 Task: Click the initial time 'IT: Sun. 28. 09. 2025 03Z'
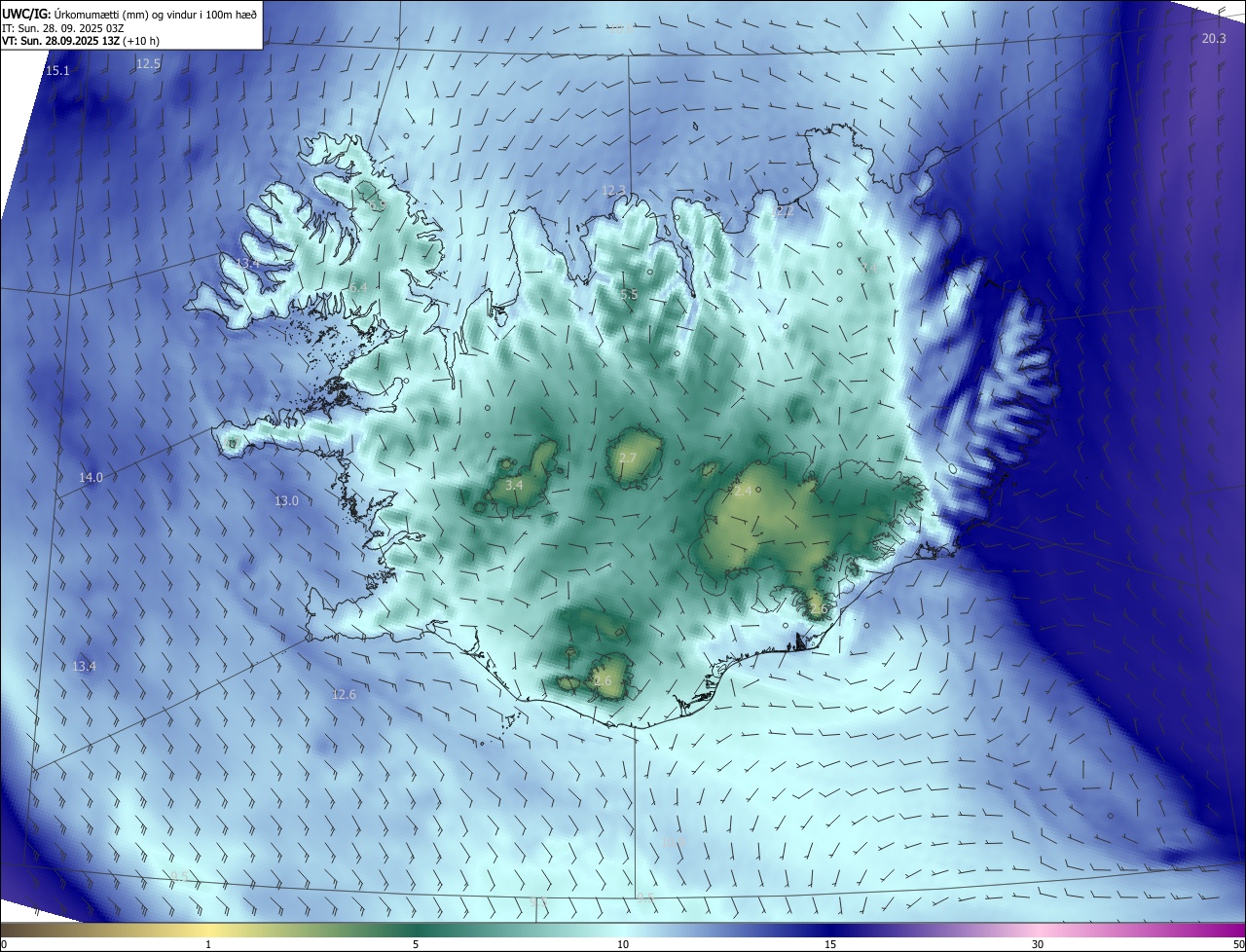coord(65,27)
